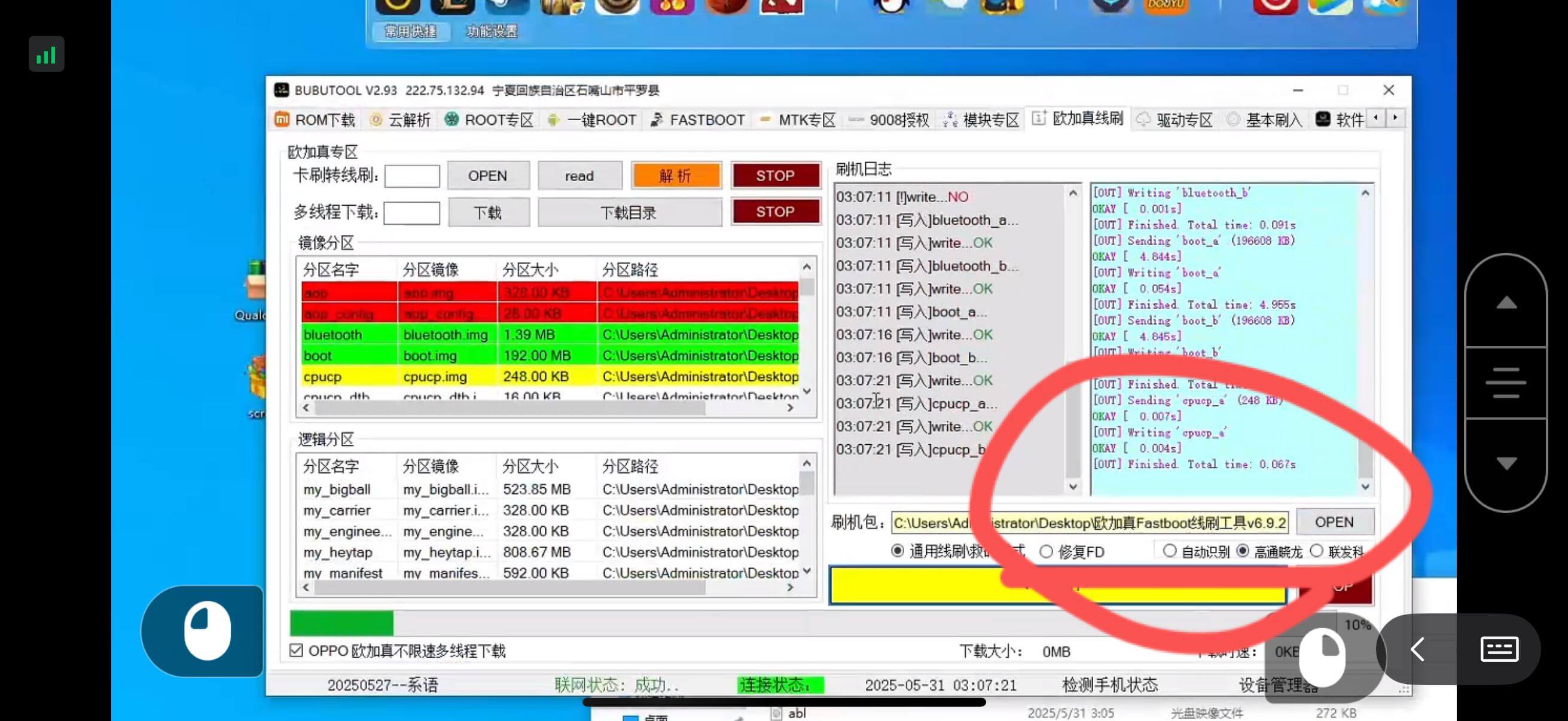Click the green bottom progress bar
1568x721 pixels.
(x=341, y=623)
